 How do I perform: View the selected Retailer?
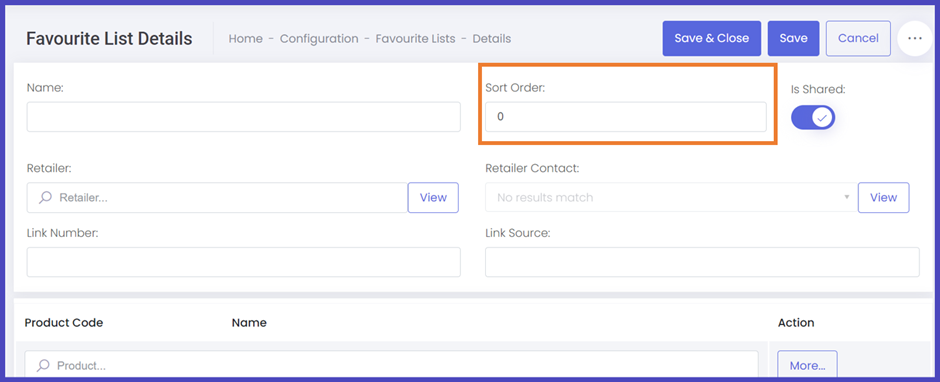tap(433, 197)
